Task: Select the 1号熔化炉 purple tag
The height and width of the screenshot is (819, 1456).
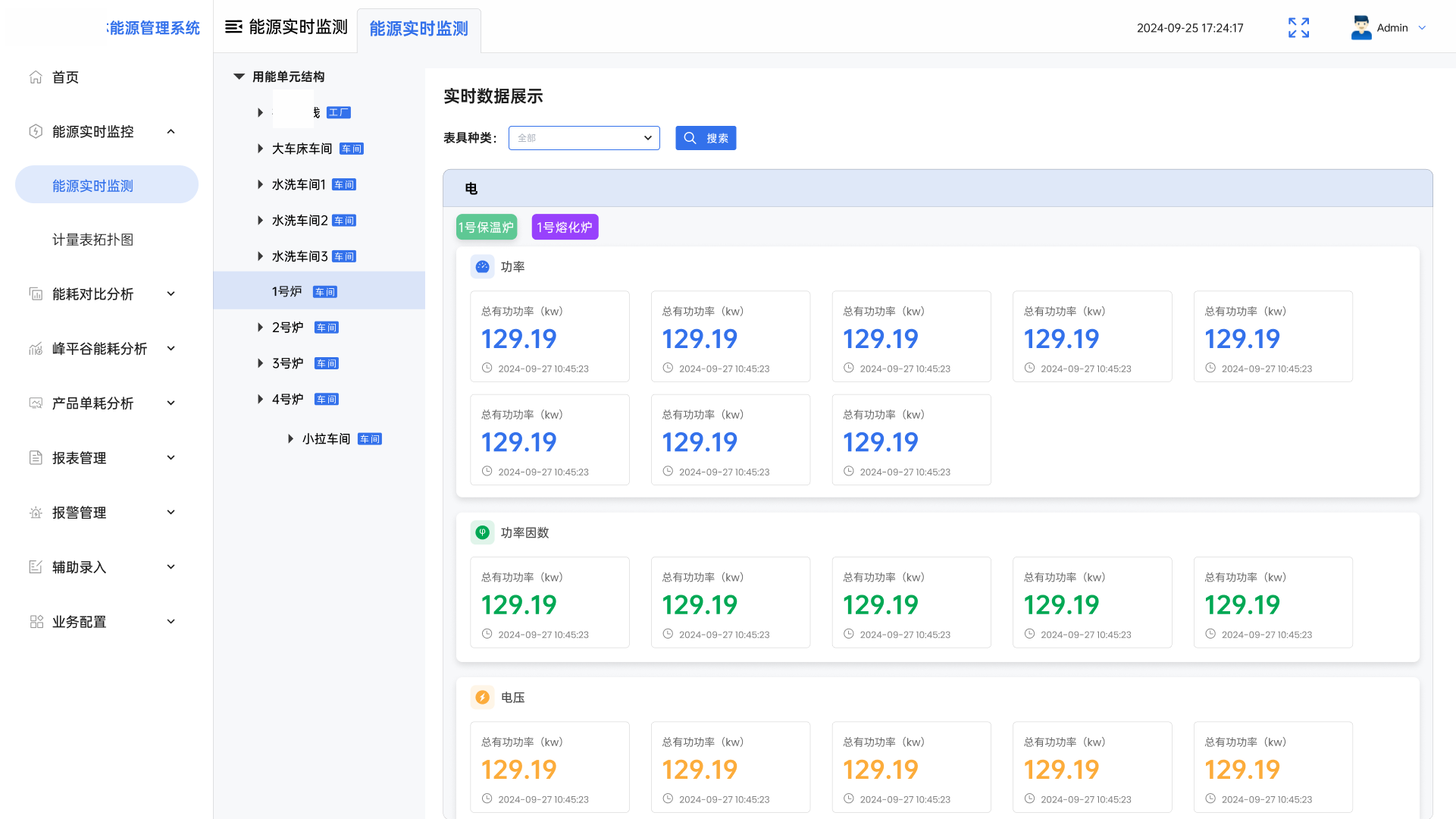Action: pyautogui.click(x=565, y=227)
